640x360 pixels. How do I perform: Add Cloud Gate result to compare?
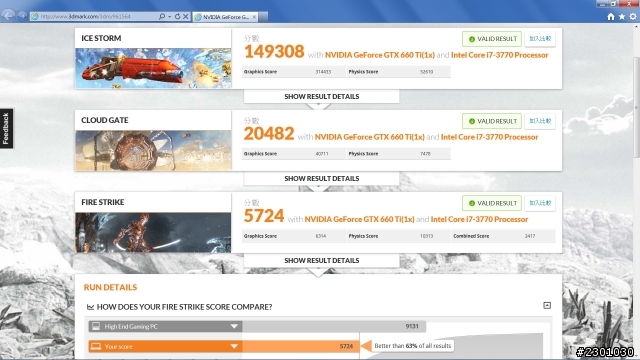[540, 121]
